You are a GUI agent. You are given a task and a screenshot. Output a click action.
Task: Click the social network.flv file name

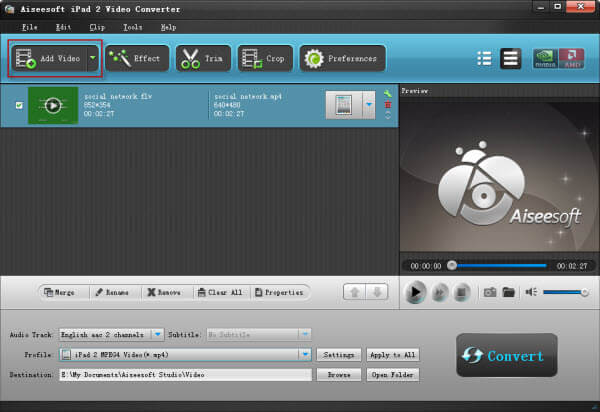coord(118,96)
